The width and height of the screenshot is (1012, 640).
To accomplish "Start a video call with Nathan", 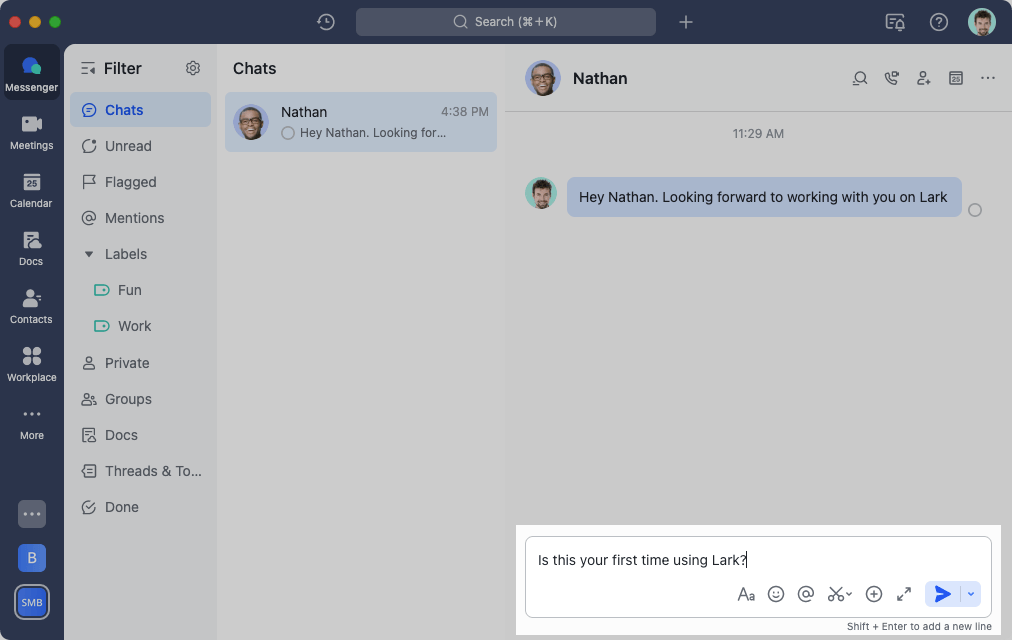I will click(891, 78).
